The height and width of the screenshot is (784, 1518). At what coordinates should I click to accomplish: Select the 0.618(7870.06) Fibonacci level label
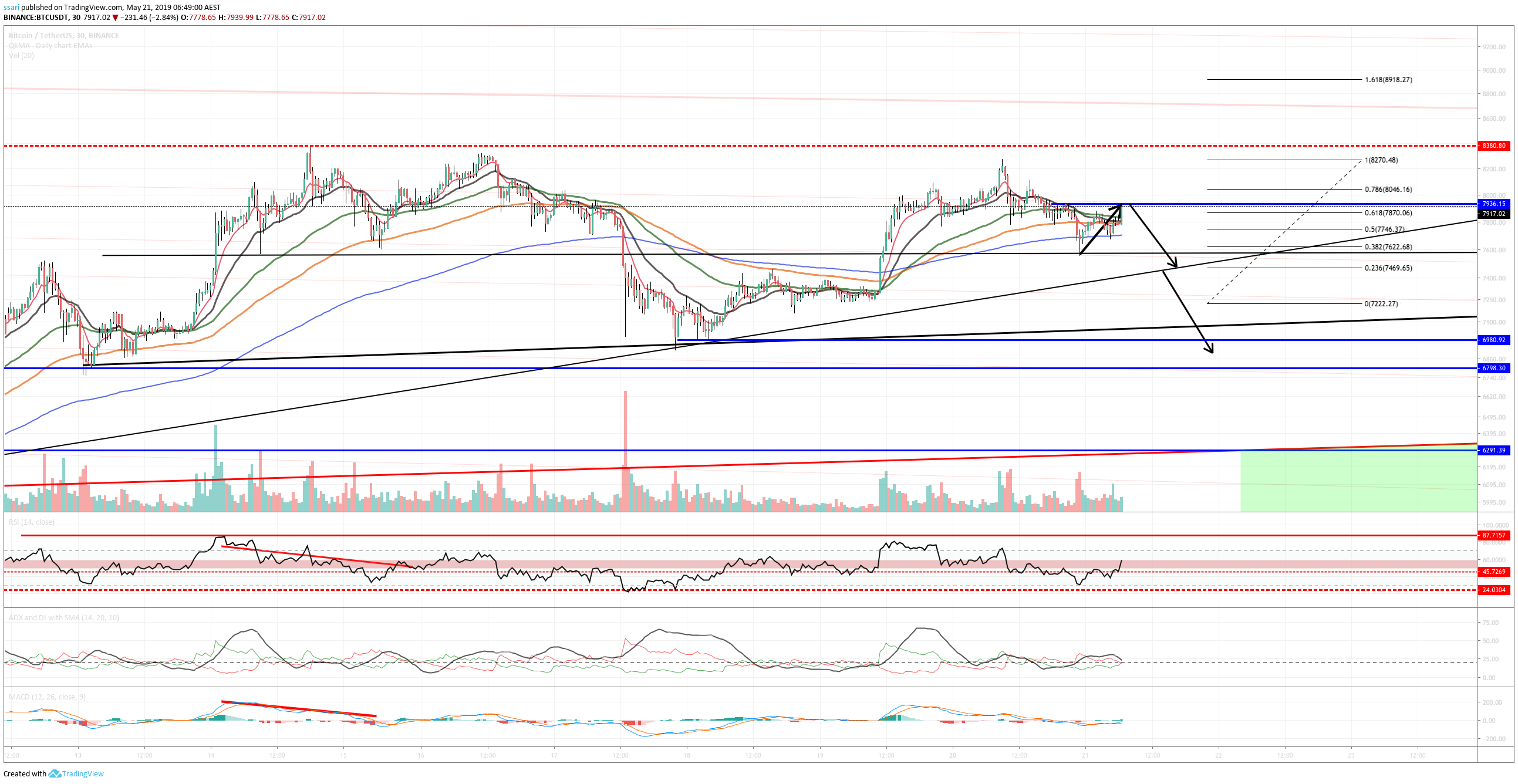(x=1388, y=213)
